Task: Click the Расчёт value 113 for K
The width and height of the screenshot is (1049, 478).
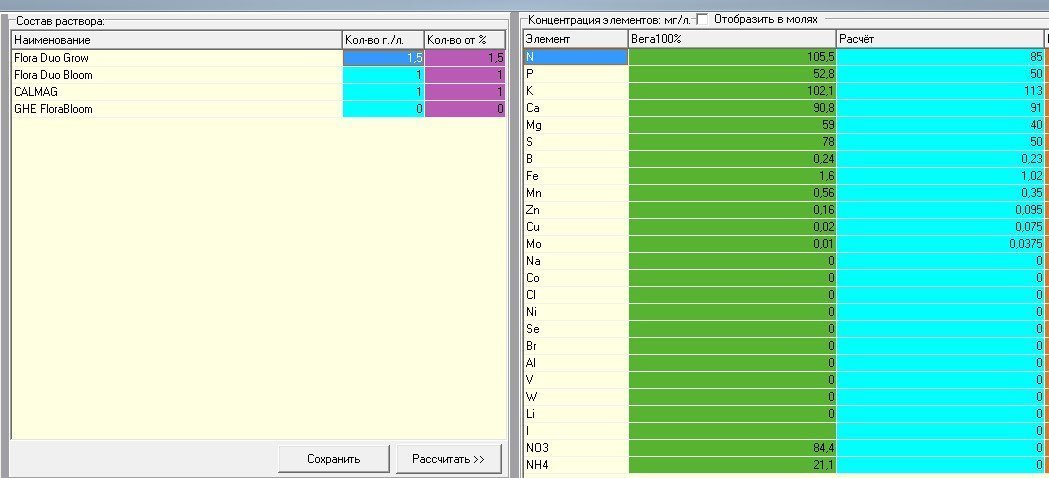Action: (x=940, y=90)
